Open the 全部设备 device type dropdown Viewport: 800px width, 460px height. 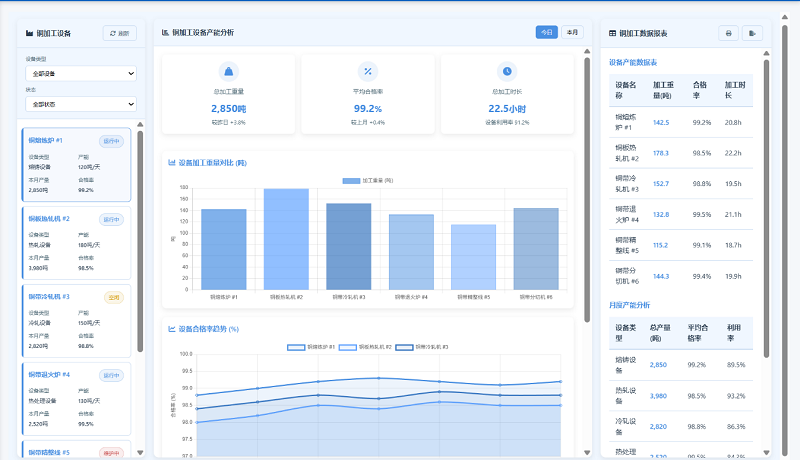point(82,73)
